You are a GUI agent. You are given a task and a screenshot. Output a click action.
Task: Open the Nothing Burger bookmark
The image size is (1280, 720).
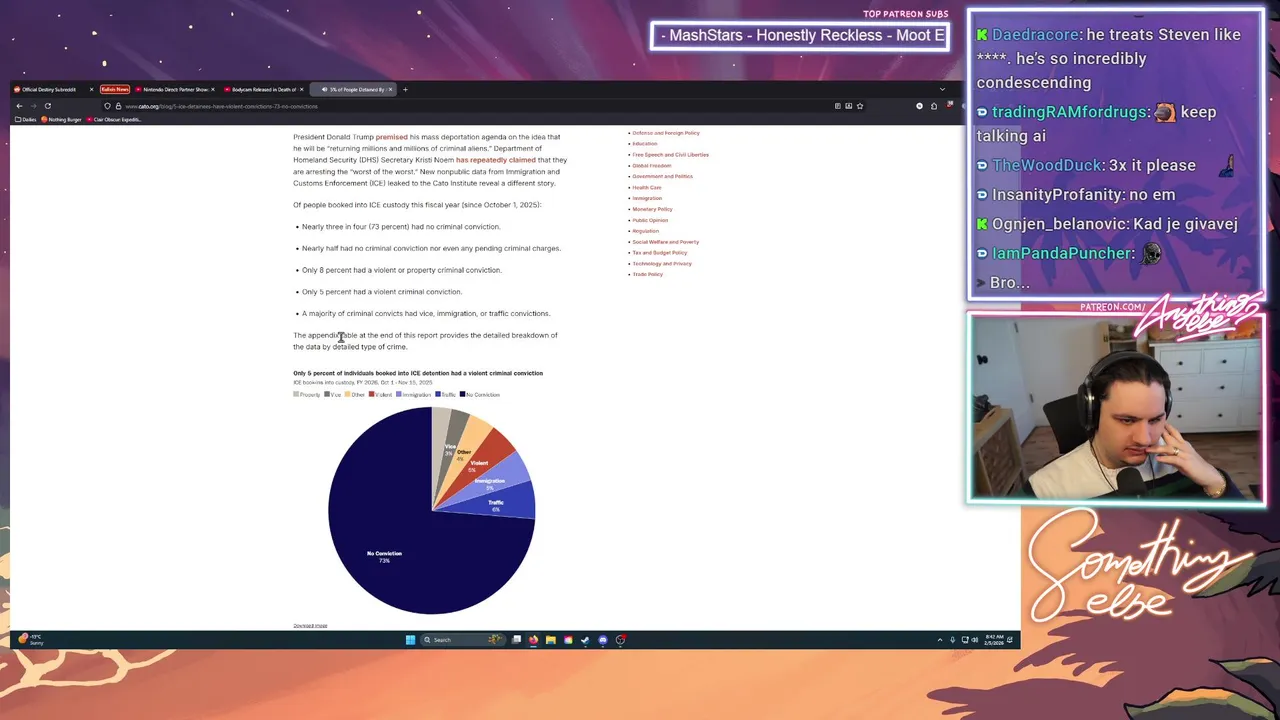point(62,119)
